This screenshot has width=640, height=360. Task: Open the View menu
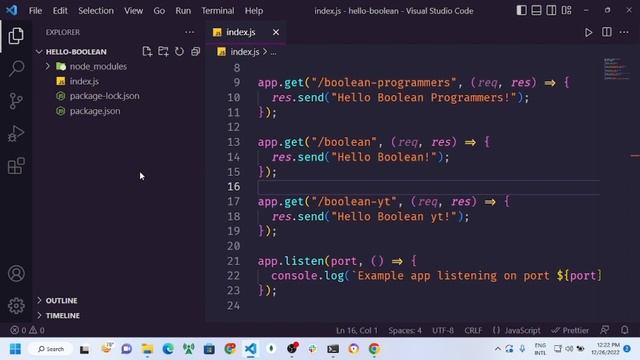coord(133,11)
